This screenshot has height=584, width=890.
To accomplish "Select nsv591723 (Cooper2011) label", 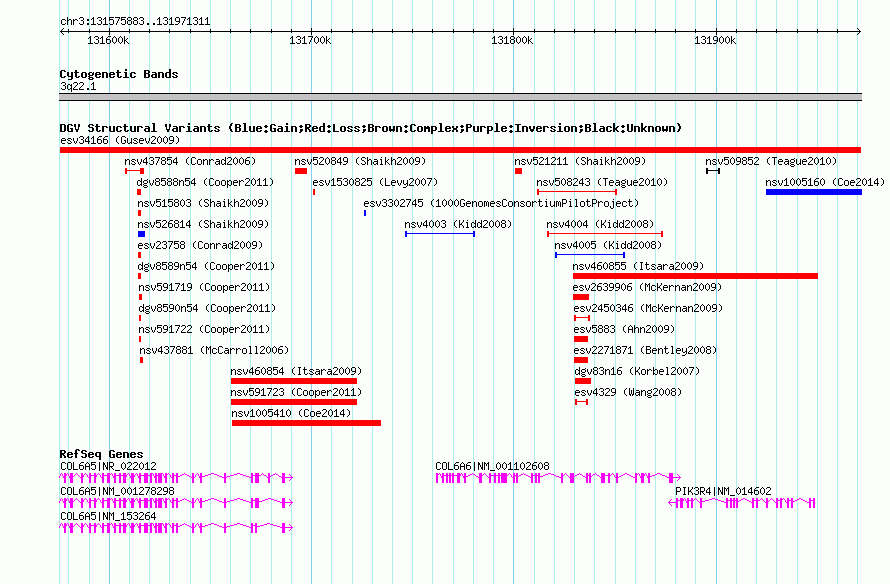I will 296,392.
